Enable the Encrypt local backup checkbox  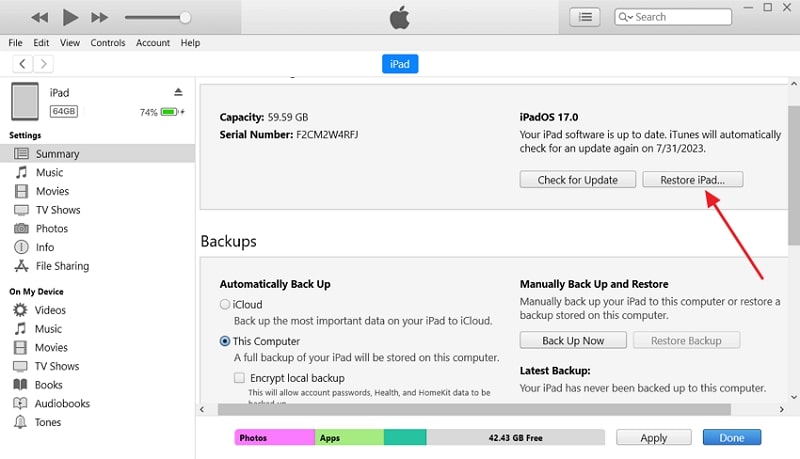(239, 378)
